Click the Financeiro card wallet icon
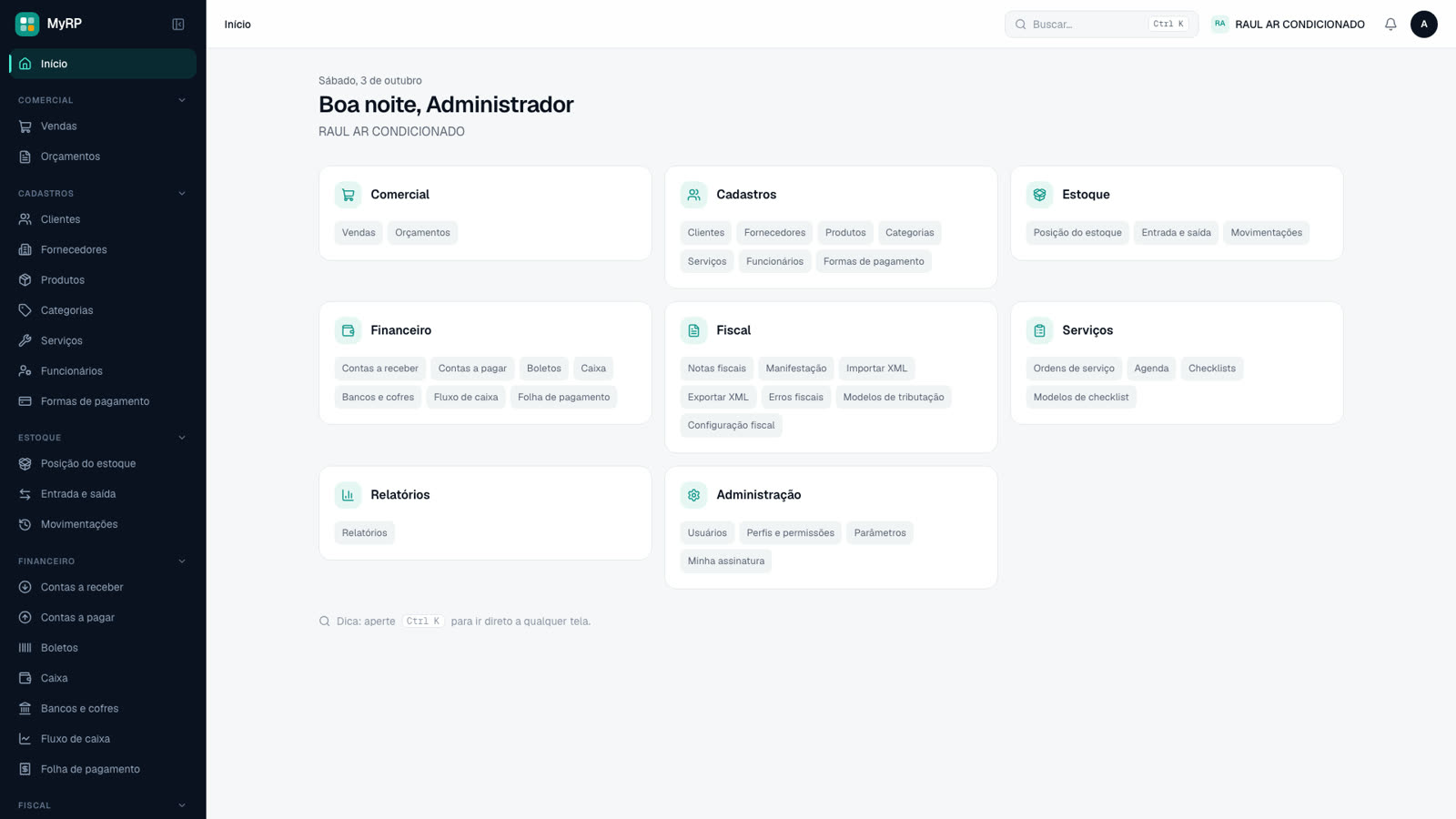1456x819 pixels. (x=348, y=330)
